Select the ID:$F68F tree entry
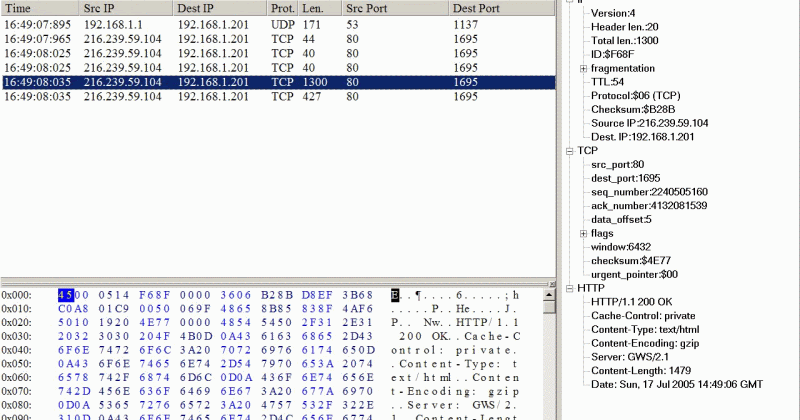 [612, 55]
